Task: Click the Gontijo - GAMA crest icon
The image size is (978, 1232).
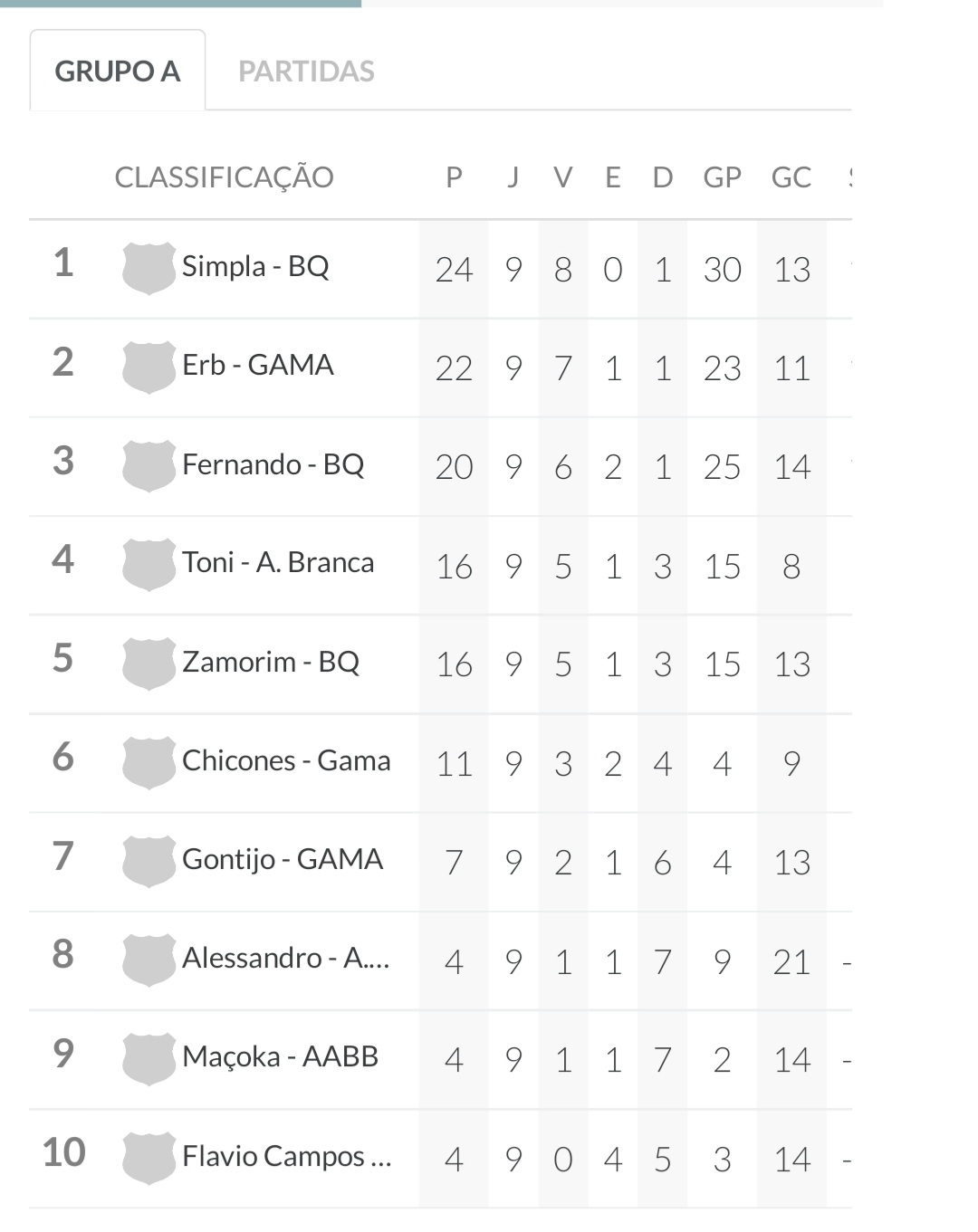Action: pyautogui.click(x=149, y=861)
